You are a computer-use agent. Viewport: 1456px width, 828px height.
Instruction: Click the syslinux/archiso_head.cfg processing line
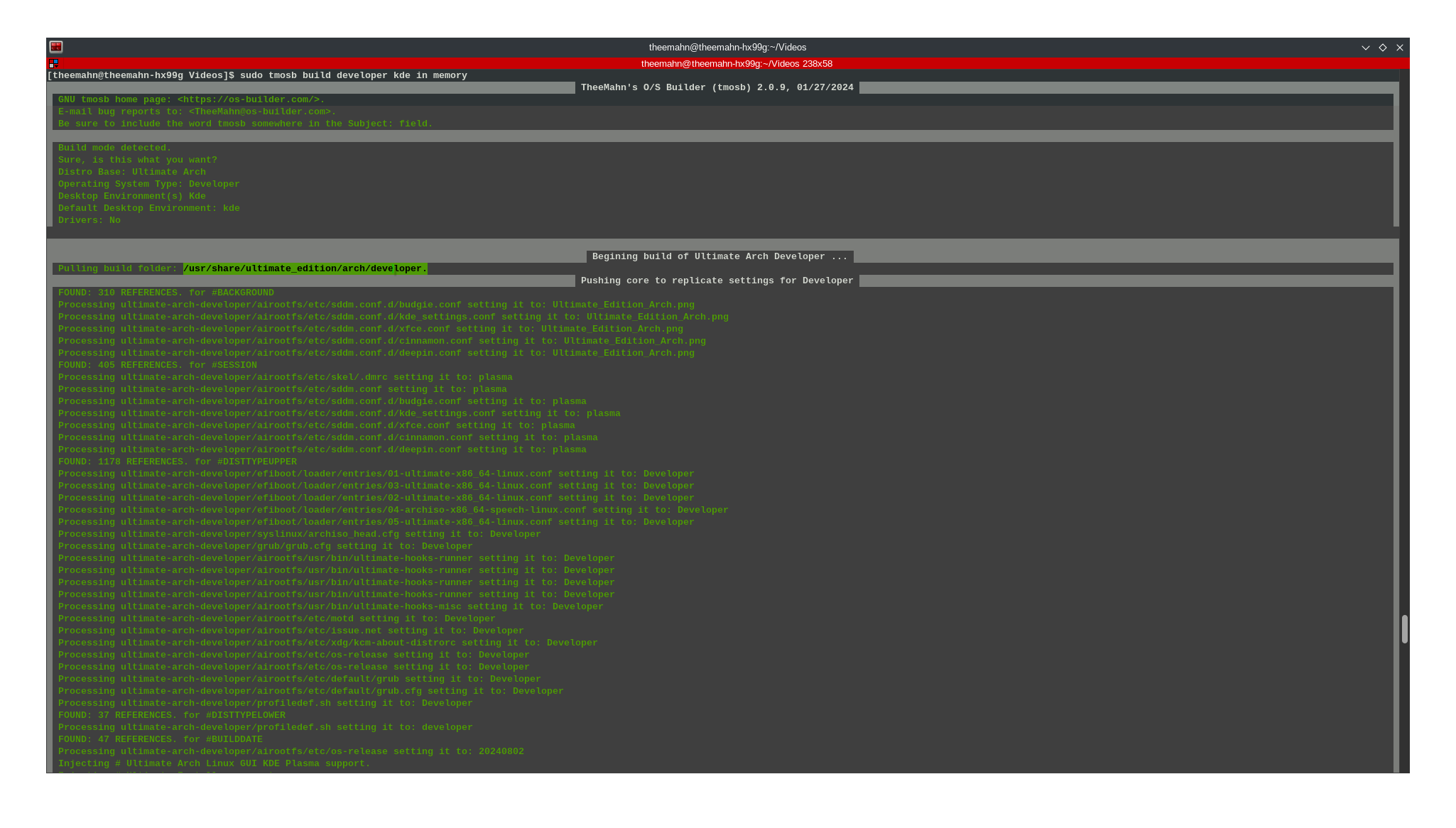[300, 534]
